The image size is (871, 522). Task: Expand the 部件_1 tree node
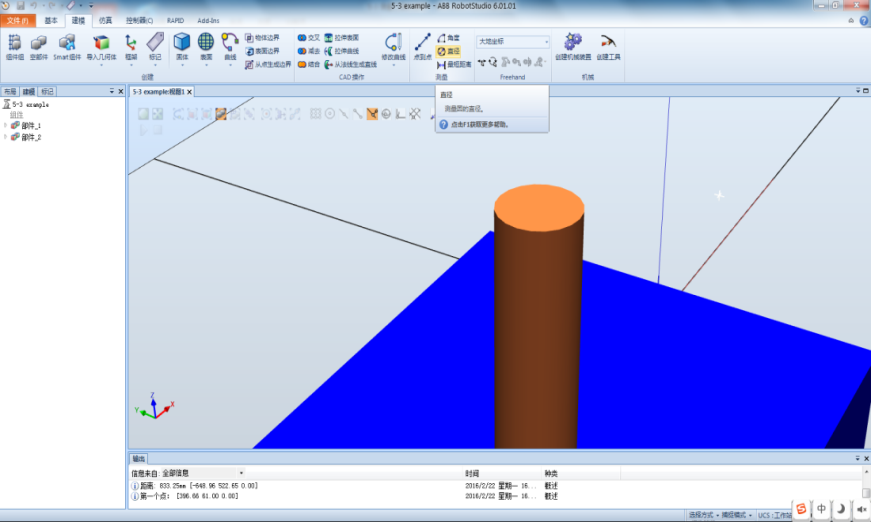pos(6,126)
